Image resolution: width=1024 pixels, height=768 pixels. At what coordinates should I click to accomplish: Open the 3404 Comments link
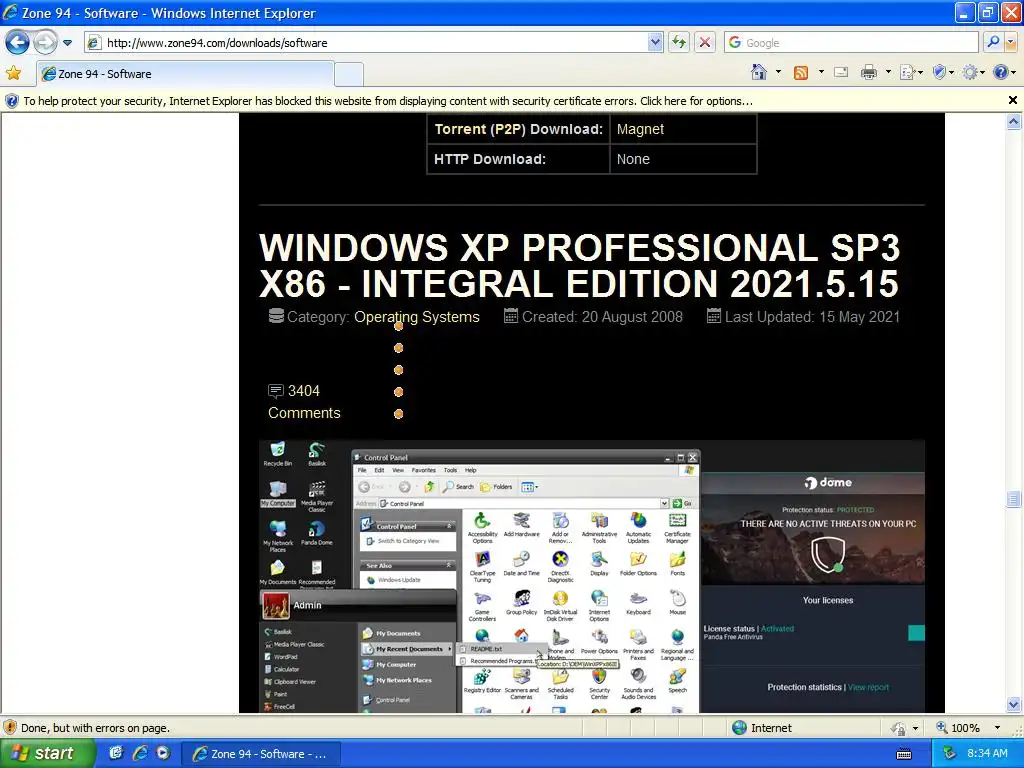click(304, 402)
